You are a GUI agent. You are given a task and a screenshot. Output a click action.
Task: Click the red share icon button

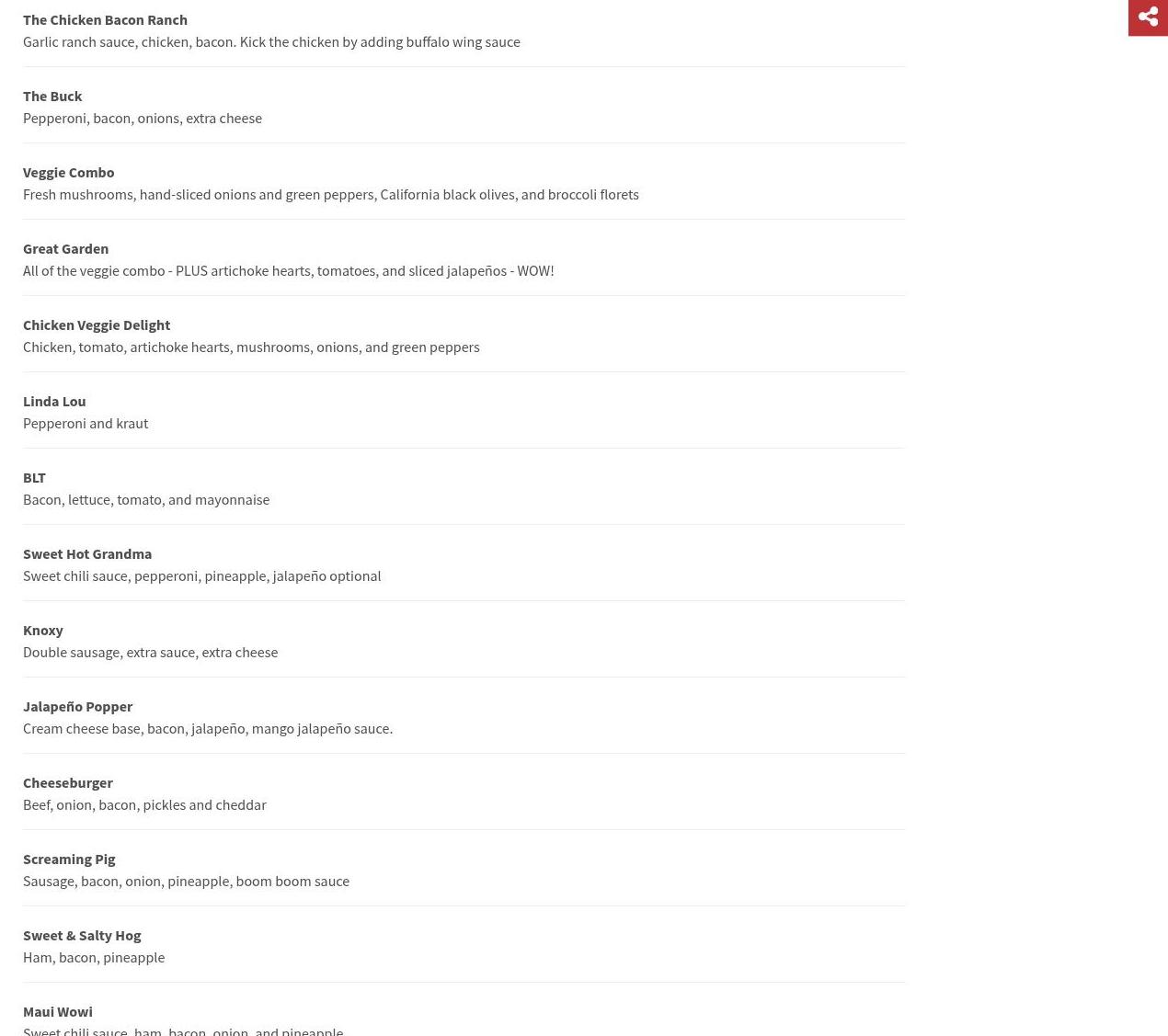[x=1148, y=17]
